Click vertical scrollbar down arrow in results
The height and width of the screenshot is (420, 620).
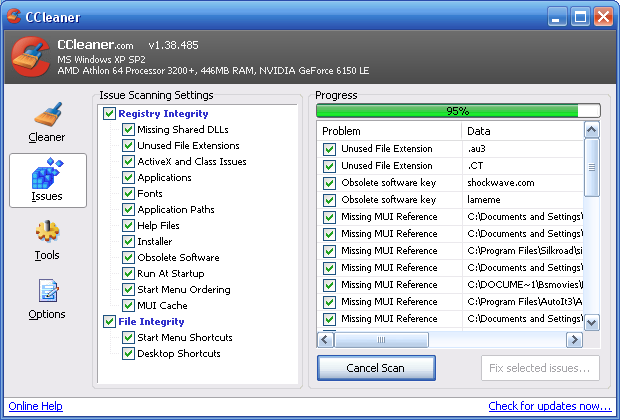[591, 322]
